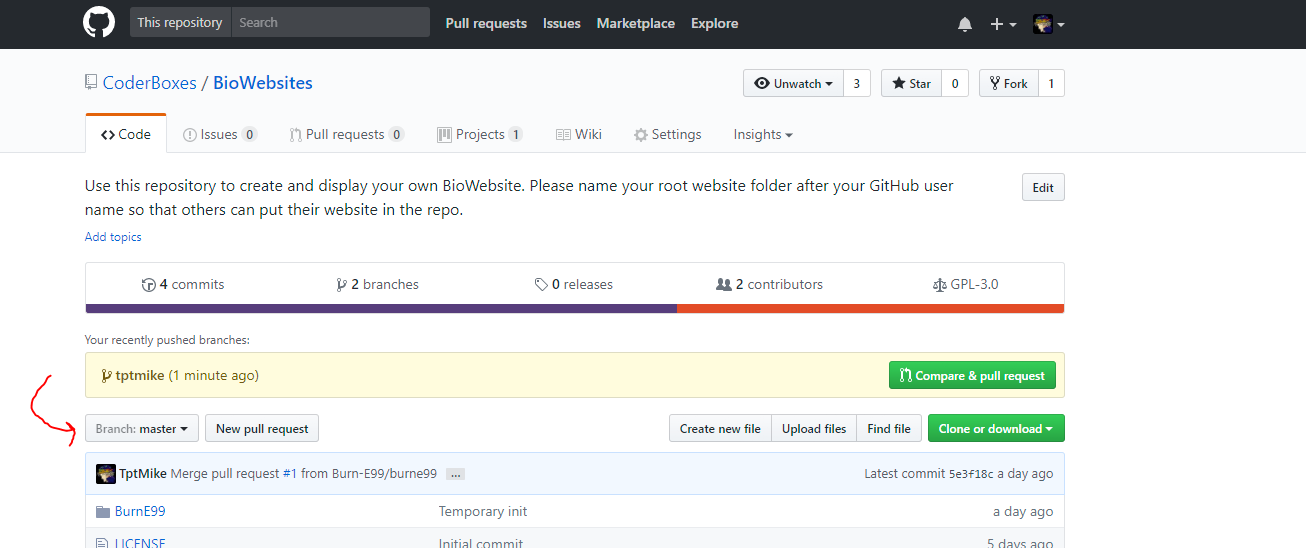Screen dimensions: 1306x548
Task: Switch to the Code tab
Action: tap(126, 134)
